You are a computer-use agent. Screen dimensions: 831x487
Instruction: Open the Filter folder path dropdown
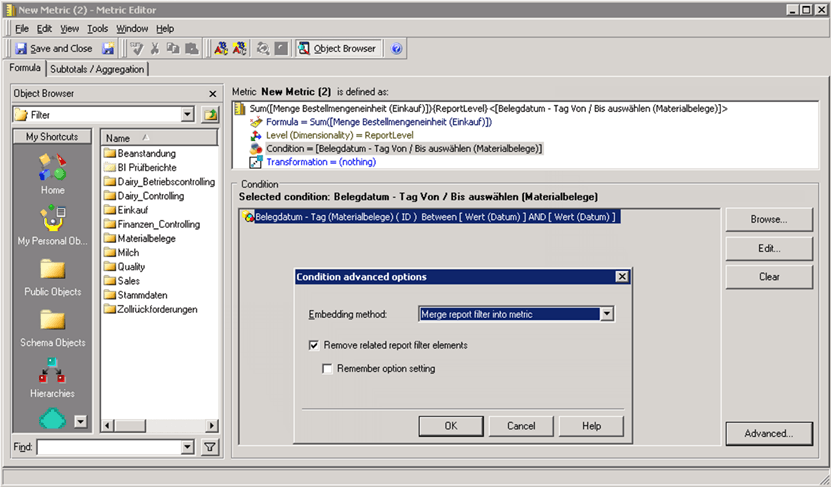(187, 114)
